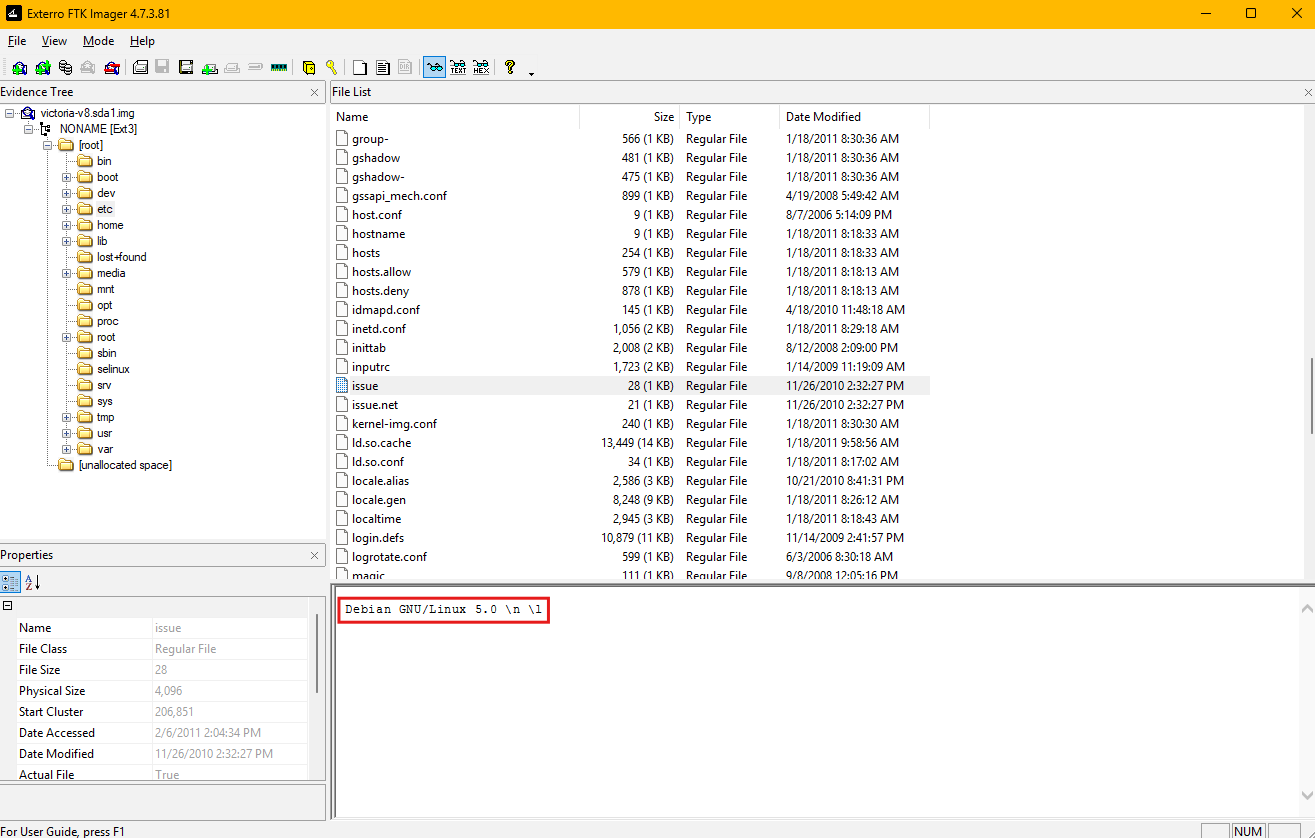Sort file list by Date Modified column

823,117
